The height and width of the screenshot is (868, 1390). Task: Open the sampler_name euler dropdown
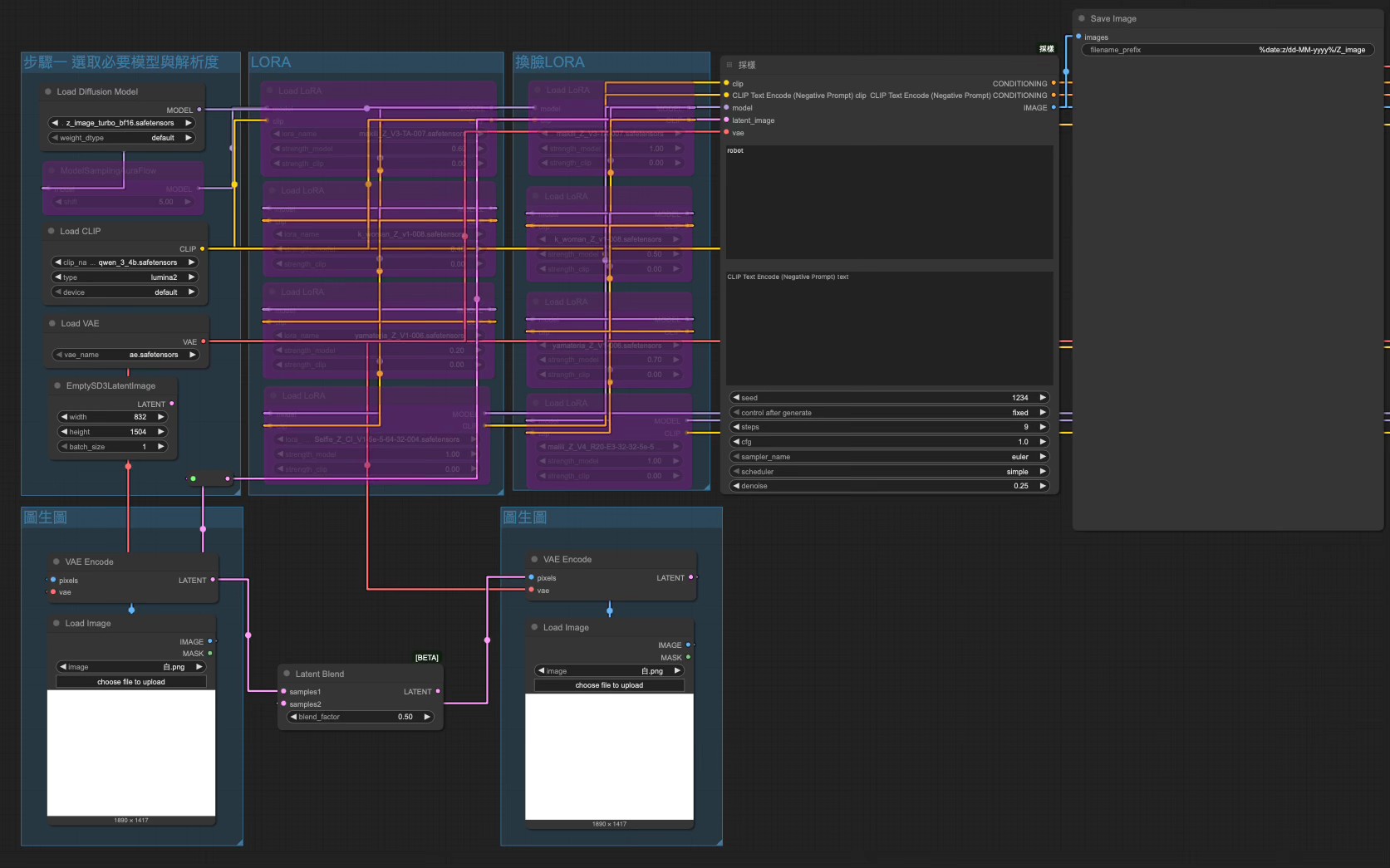pos(889,457)
